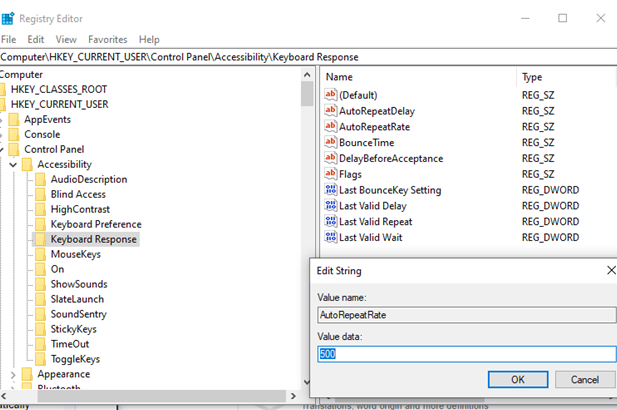Collapse the Accessibility tree node
This screenshot has height=410, width=617.
point(13,164)
